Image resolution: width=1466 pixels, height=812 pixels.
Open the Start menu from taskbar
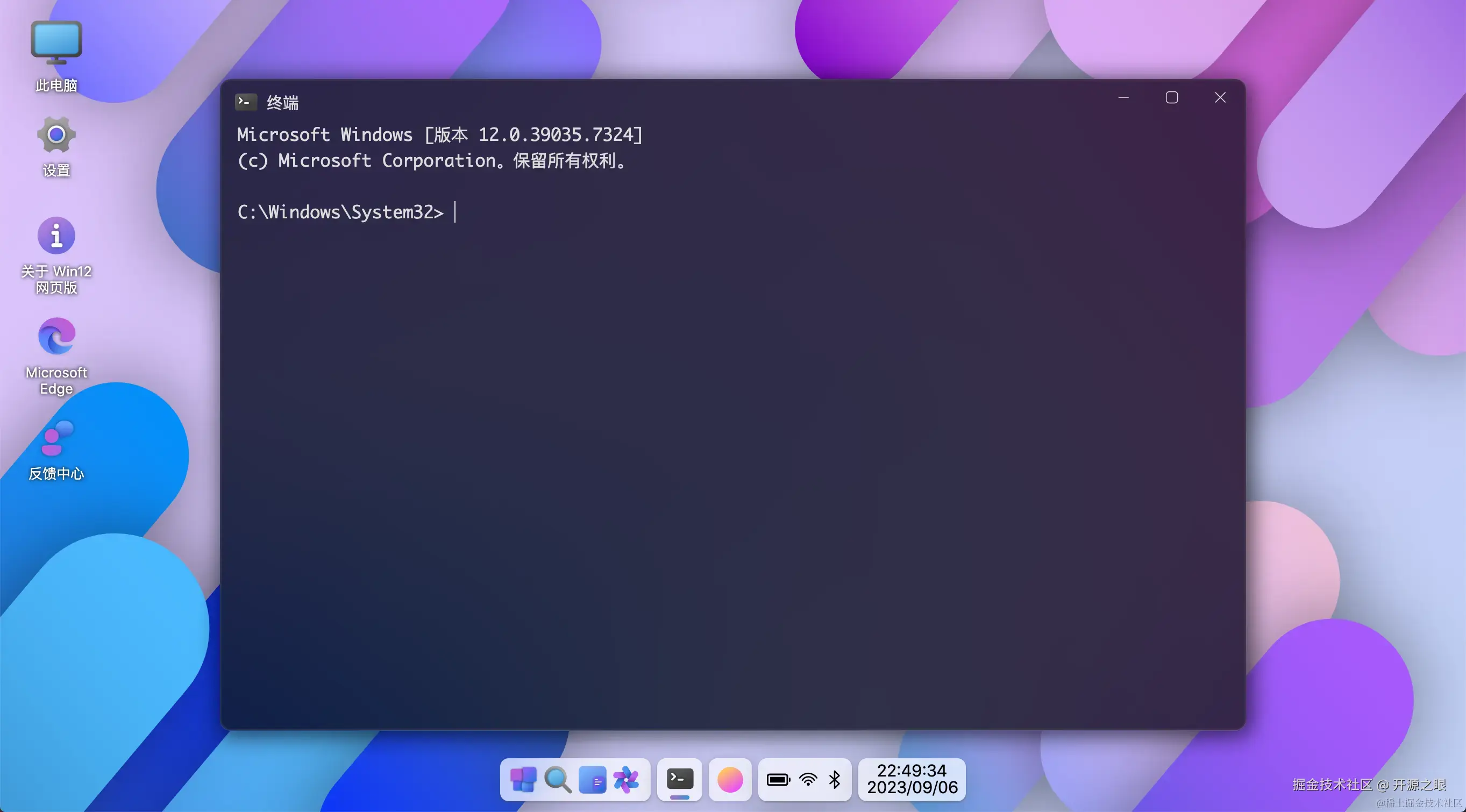[523, 780]
